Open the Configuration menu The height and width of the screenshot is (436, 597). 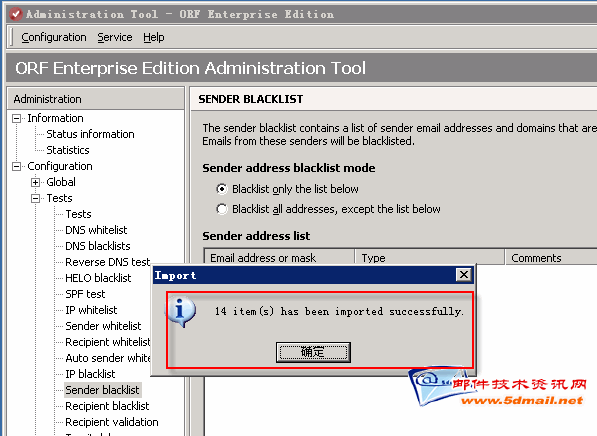pos(54,37)
